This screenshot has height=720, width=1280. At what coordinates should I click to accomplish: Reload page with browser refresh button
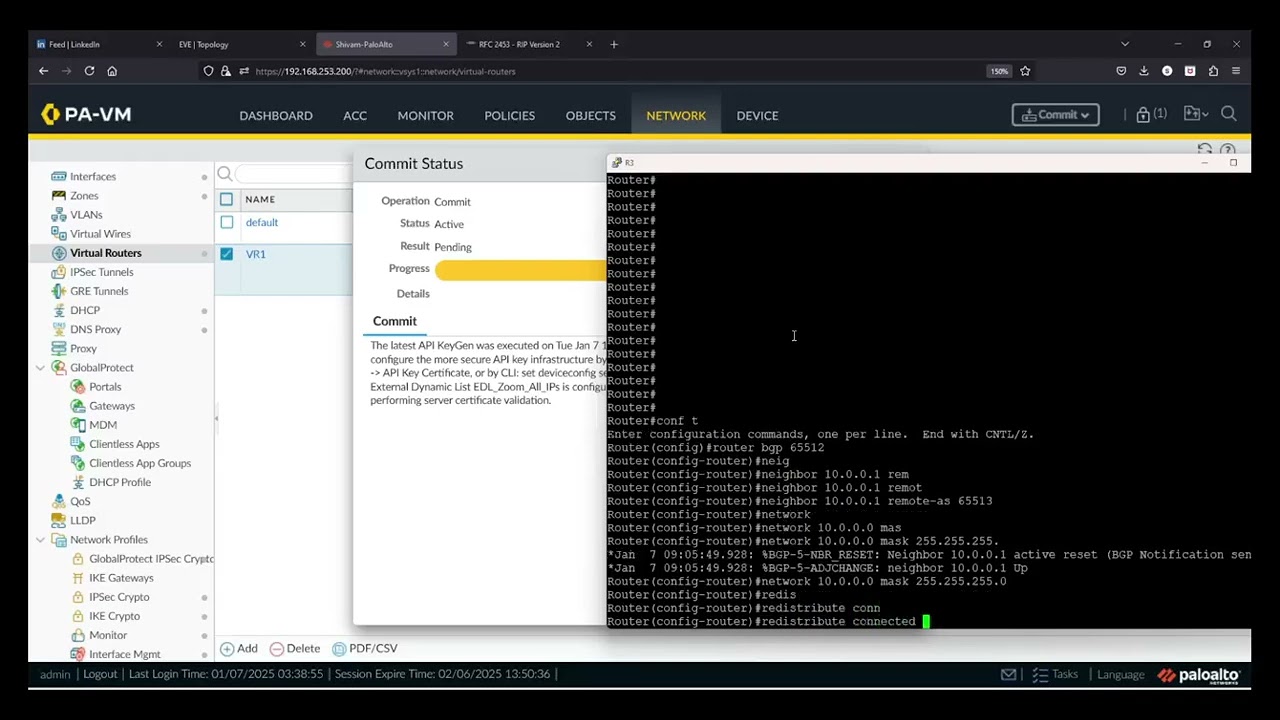click(89, 71)
